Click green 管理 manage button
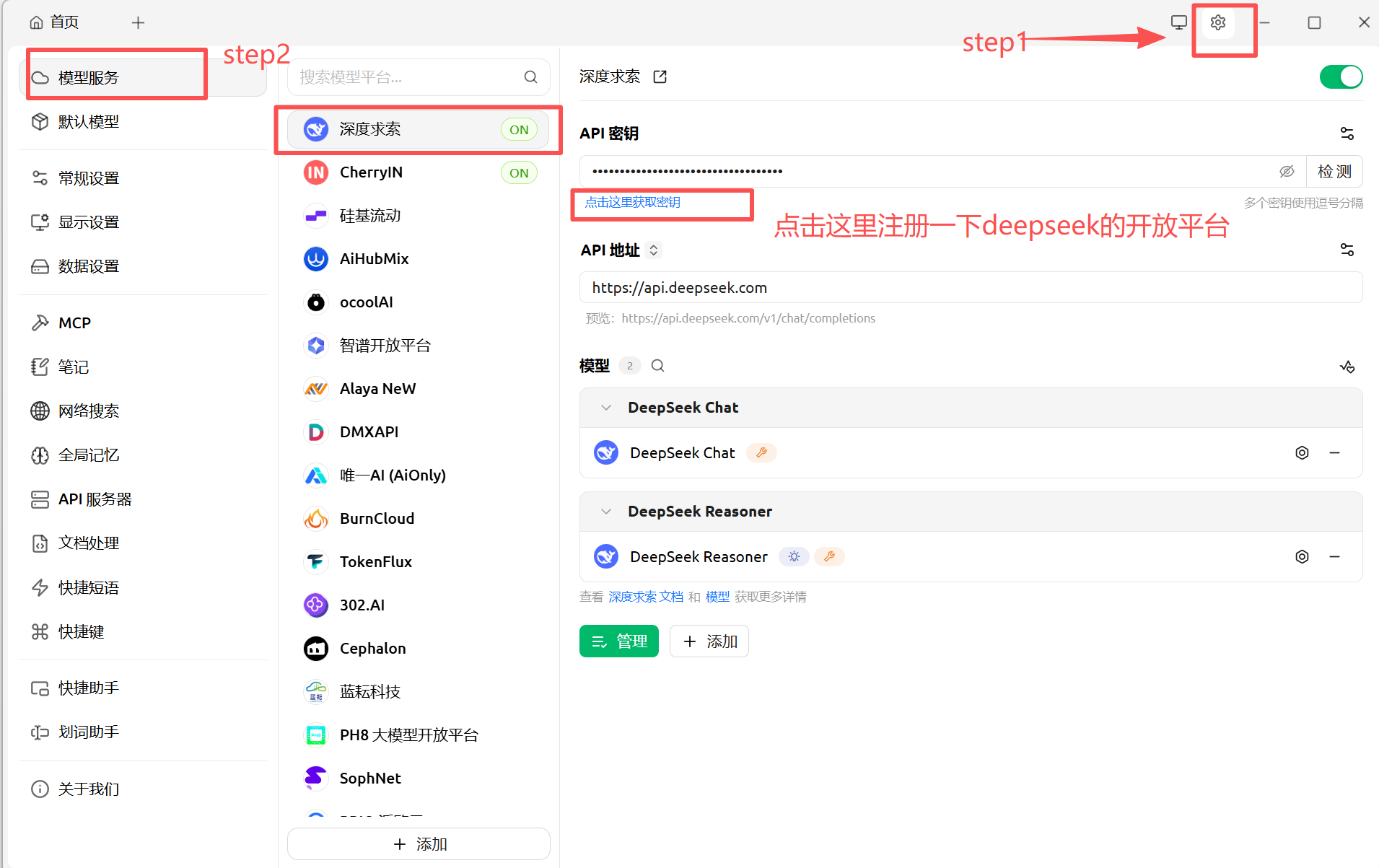Viewport: 1379px width, 868px height. (618, 641)
